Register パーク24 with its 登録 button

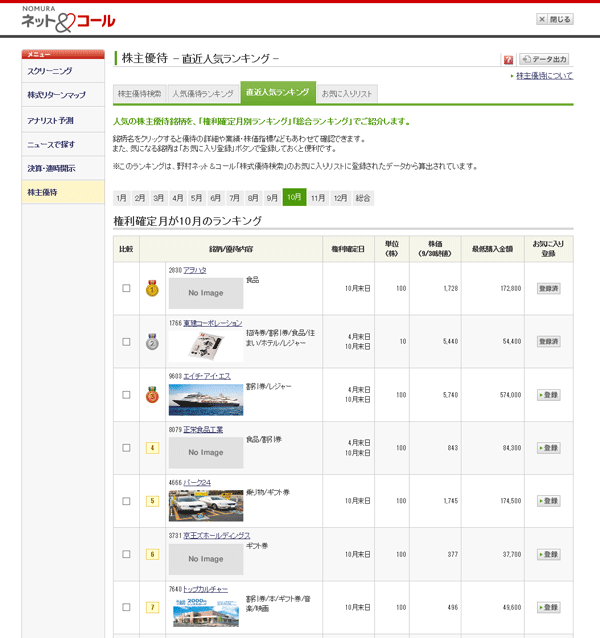(549, 501)
